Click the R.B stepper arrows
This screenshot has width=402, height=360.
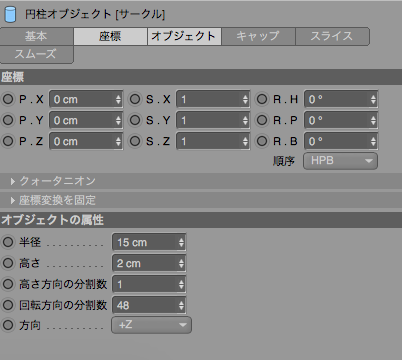(x=373, y=141)
